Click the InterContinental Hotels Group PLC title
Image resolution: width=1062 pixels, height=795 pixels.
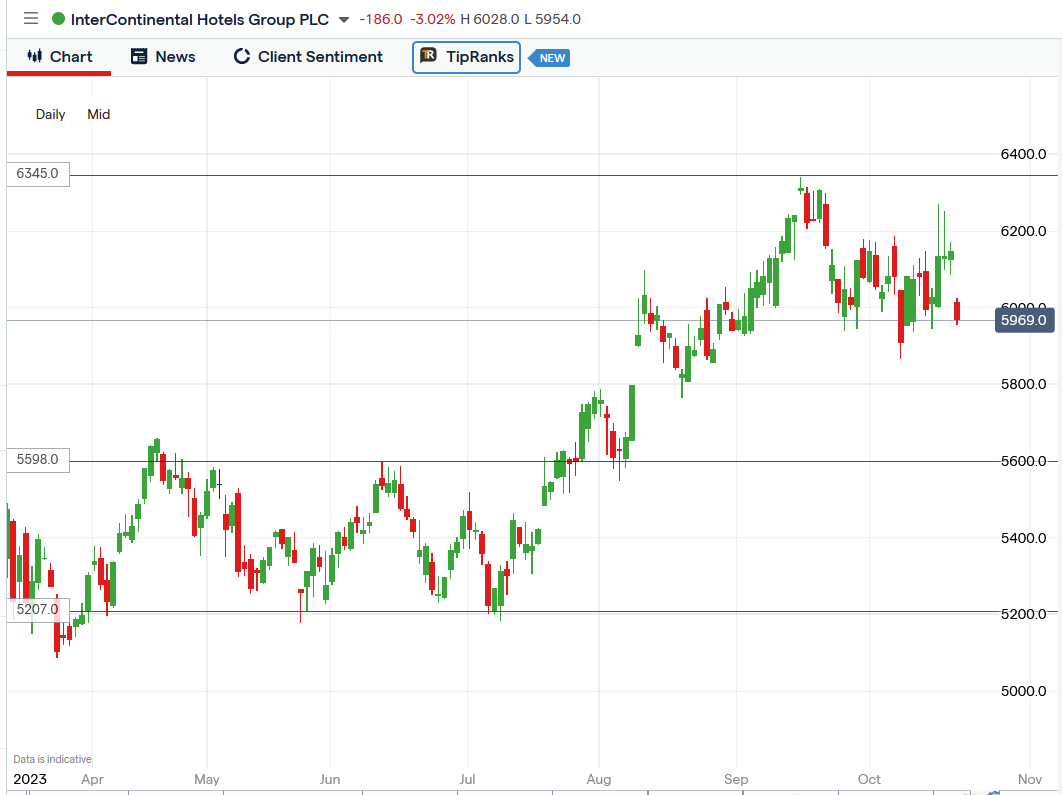200,20
